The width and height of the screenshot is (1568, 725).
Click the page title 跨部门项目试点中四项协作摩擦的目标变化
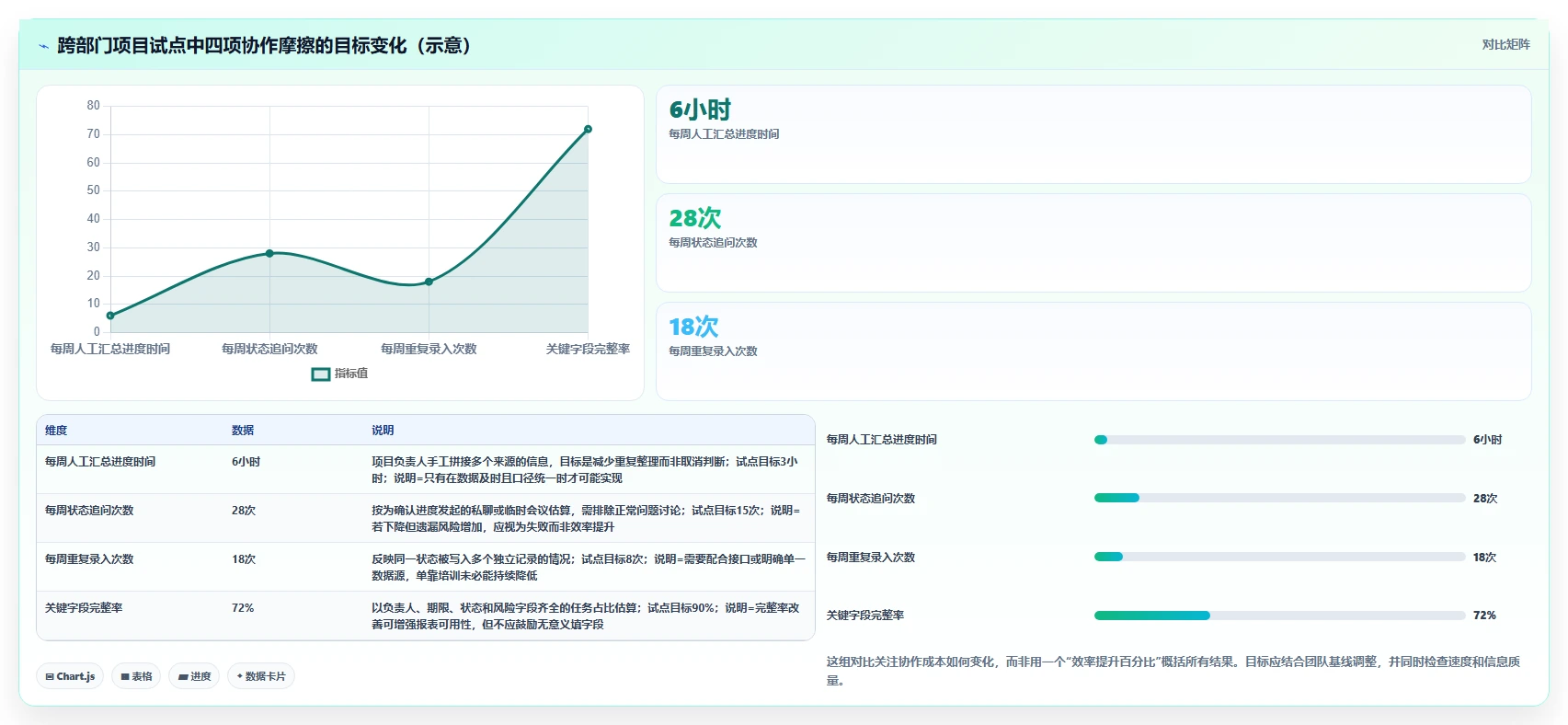264,45
